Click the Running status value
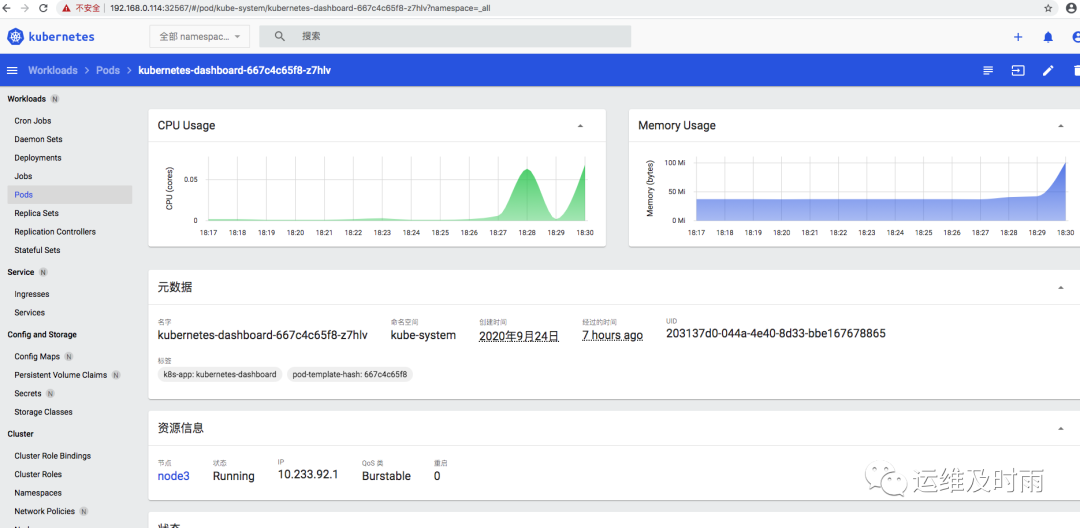 (x=233, y=476)
